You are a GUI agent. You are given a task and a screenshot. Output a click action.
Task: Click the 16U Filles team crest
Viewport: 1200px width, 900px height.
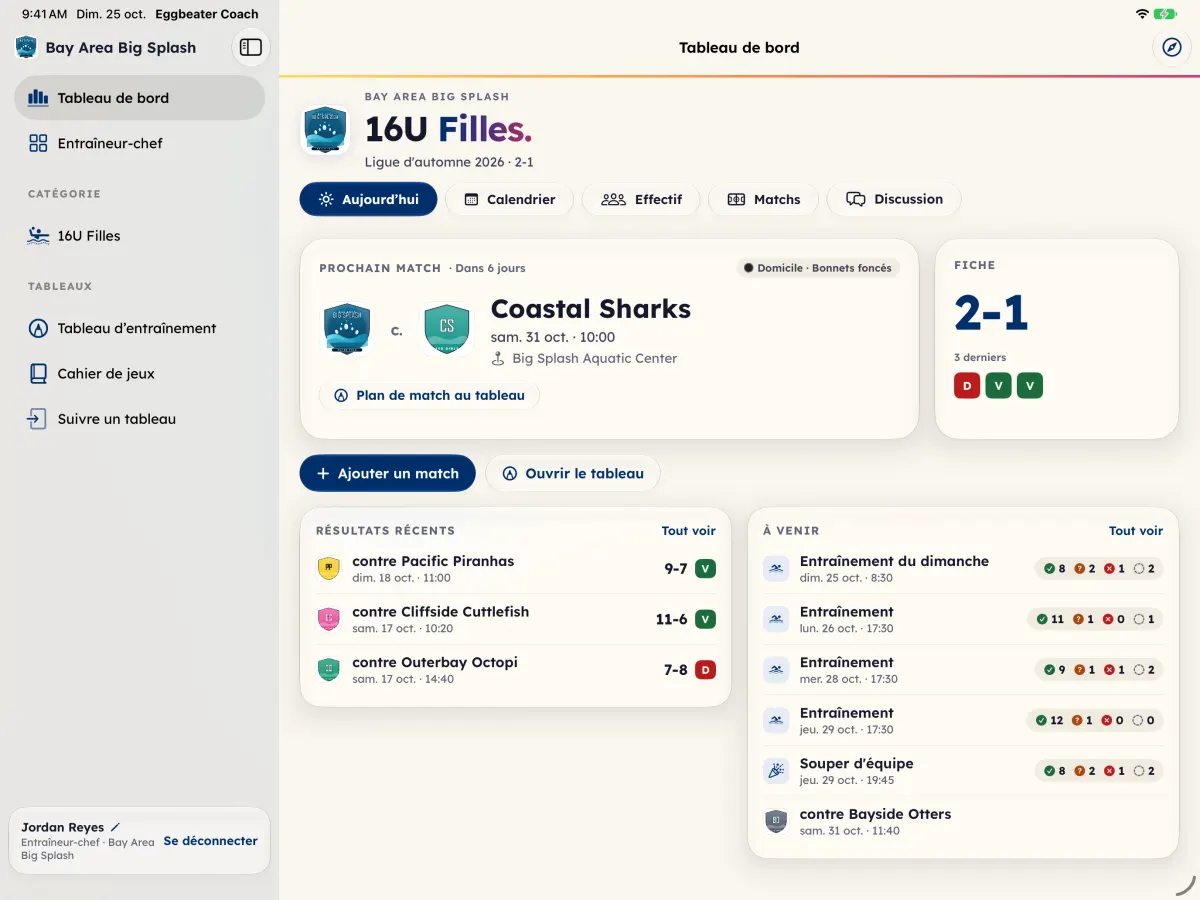point(325,130)
